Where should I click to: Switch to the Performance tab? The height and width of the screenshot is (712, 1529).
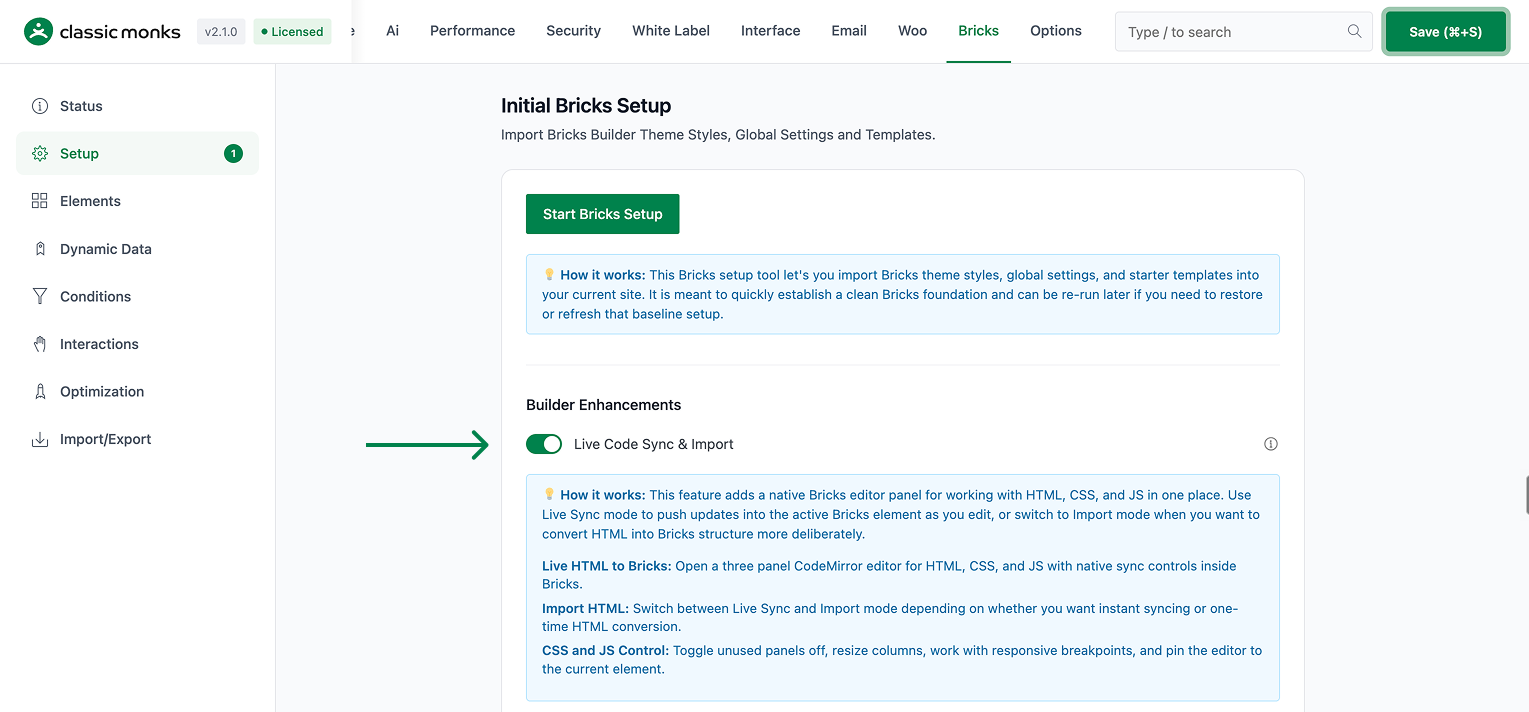472,31
